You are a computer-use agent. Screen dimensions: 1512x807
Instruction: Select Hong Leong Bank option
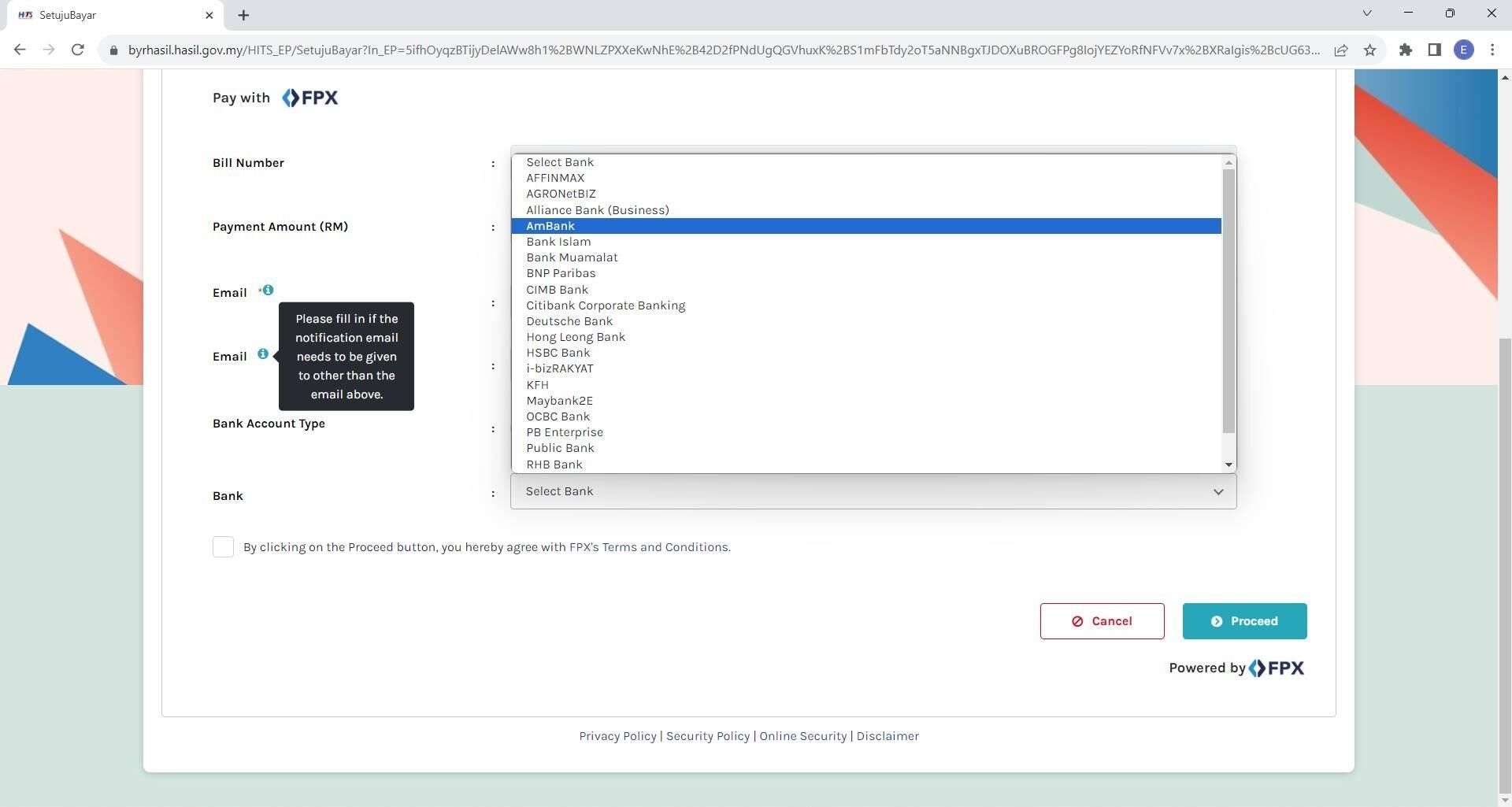[x=866, y=337]
